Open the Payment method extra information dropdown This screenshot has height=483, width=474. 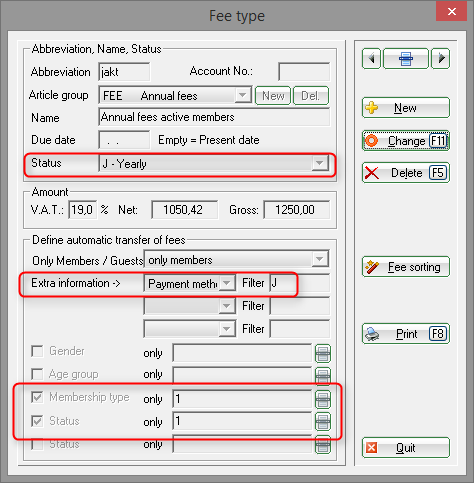tap(190, 283)
